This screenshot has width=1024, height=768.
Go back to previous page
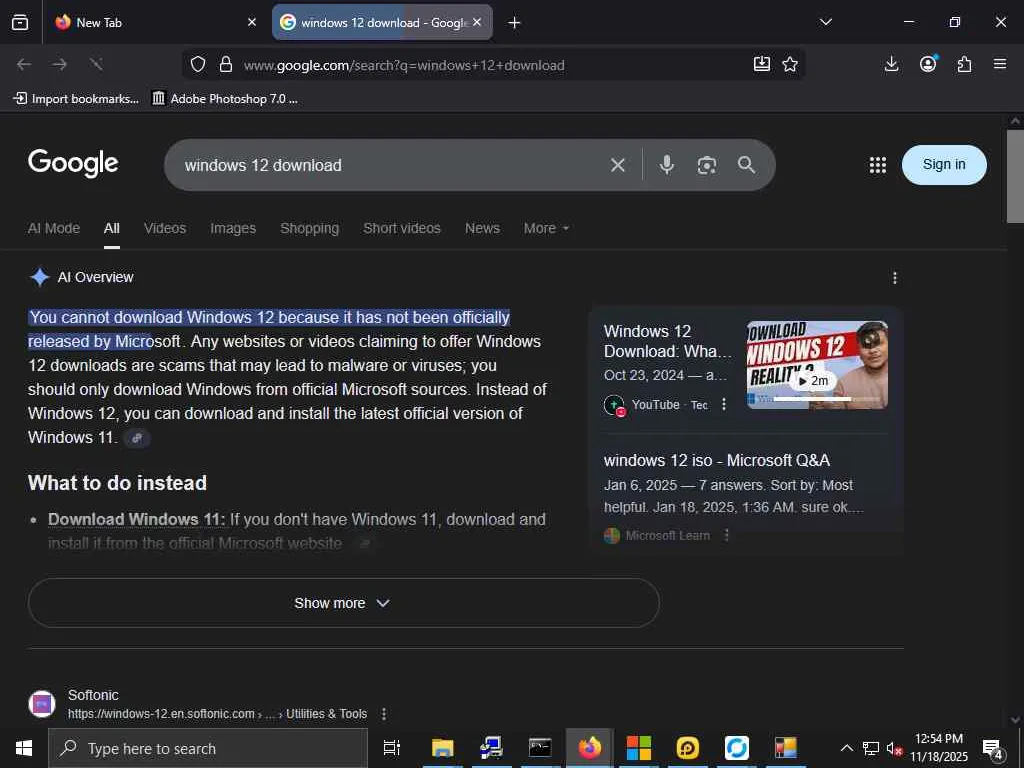[x=24, y=64]
